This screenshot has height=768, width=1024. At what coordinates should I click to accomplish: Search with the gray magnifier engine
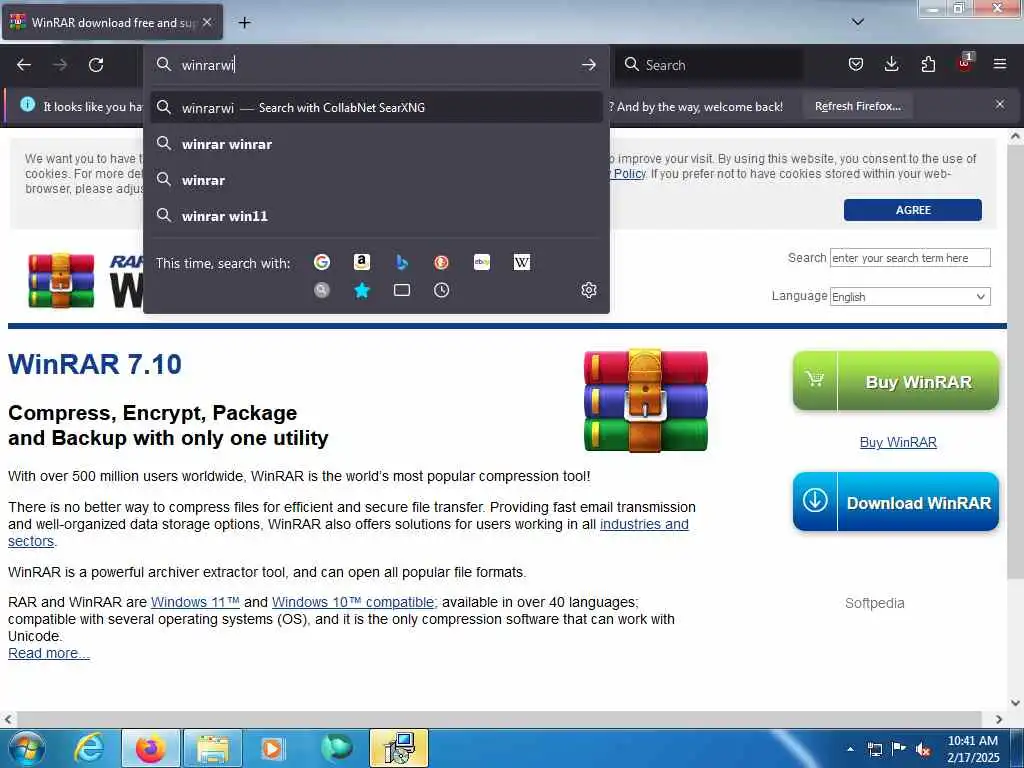[321, 290]
